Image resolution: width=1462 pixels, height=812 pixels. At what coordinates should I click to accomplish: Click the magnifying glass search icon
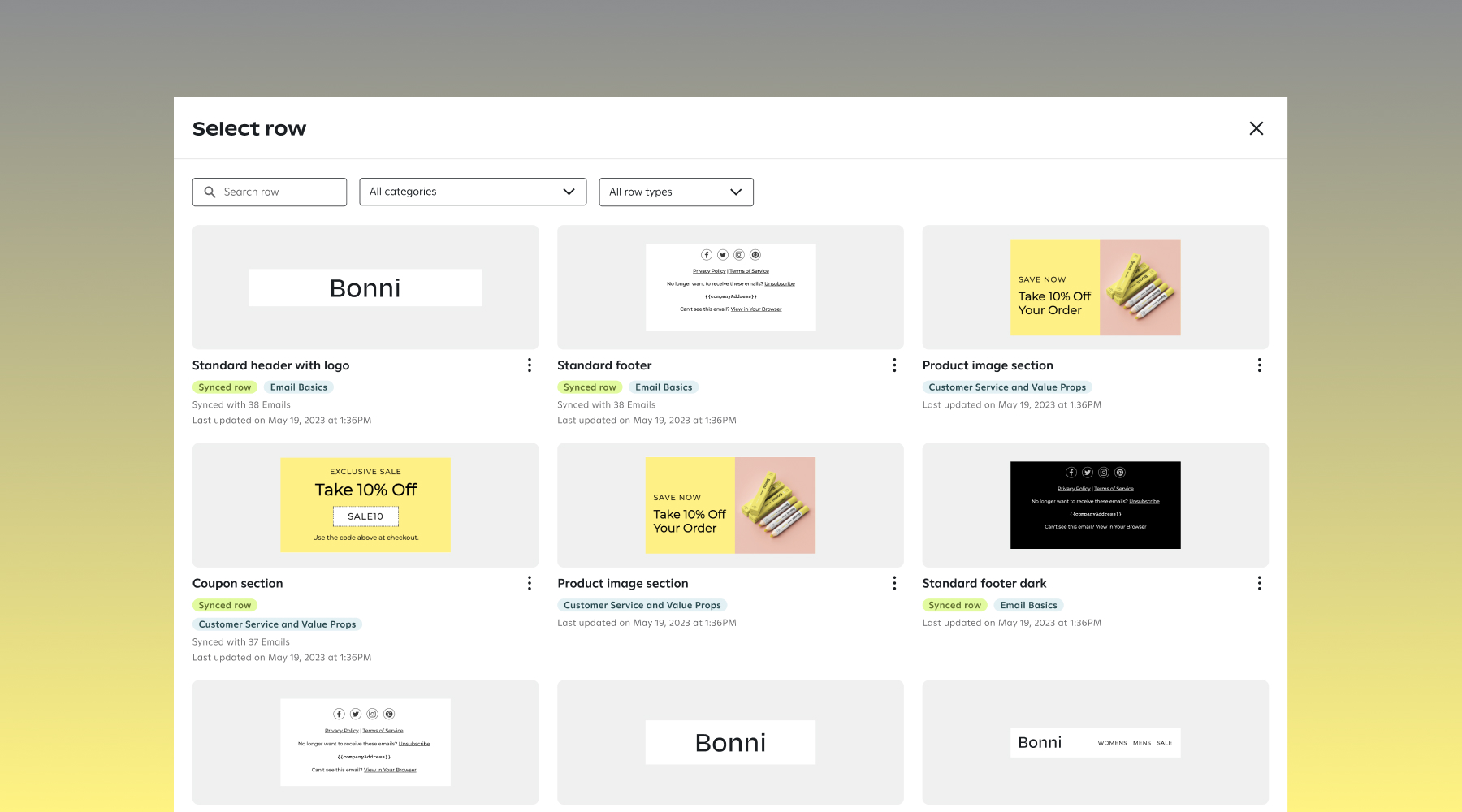210,192
